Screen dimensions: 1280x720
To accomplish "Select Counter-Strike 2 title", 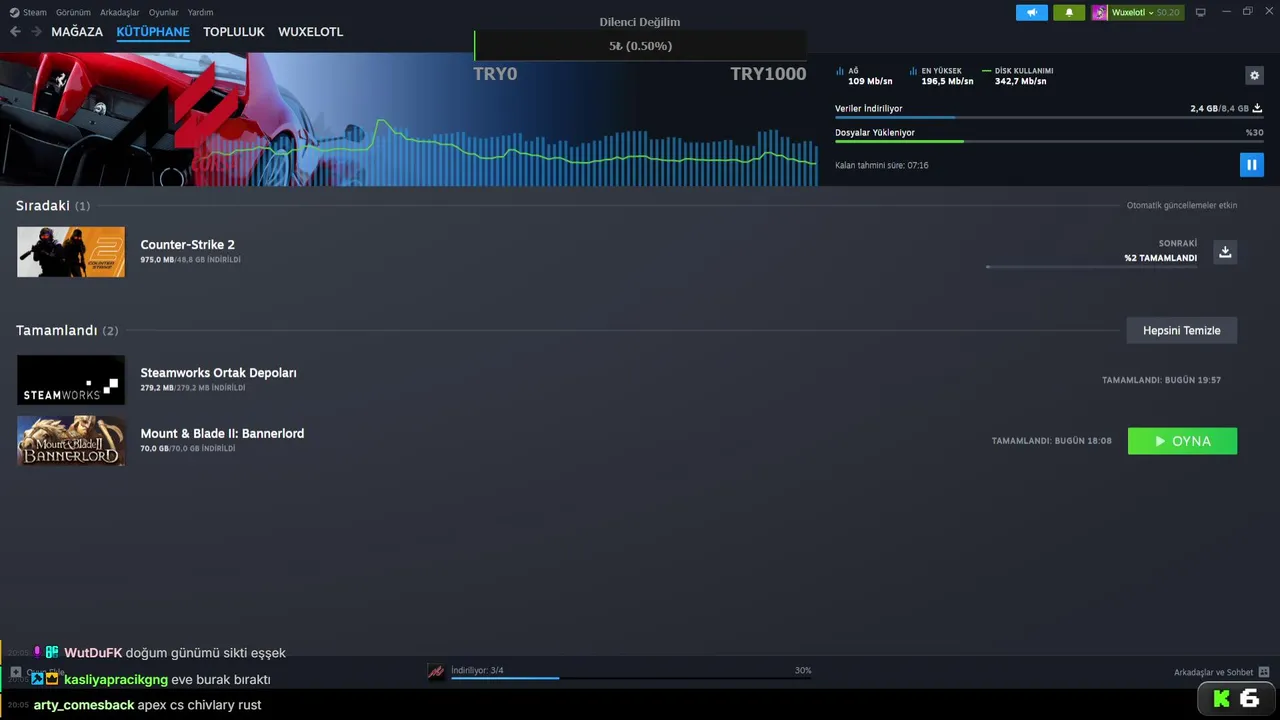I will point(188,244).
